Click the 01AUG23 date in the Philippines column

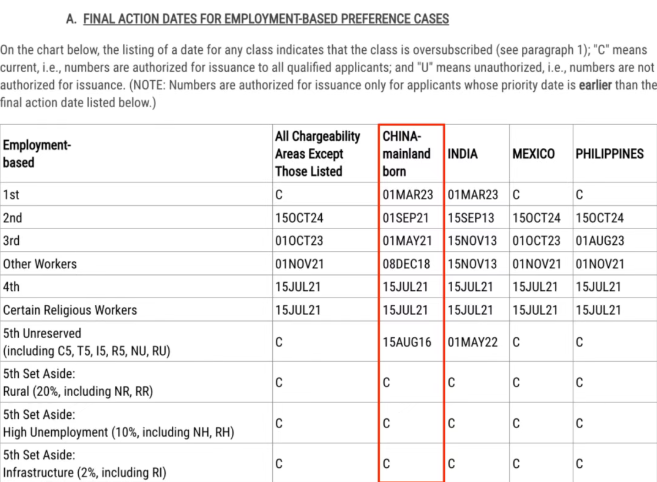pos(601,240)
